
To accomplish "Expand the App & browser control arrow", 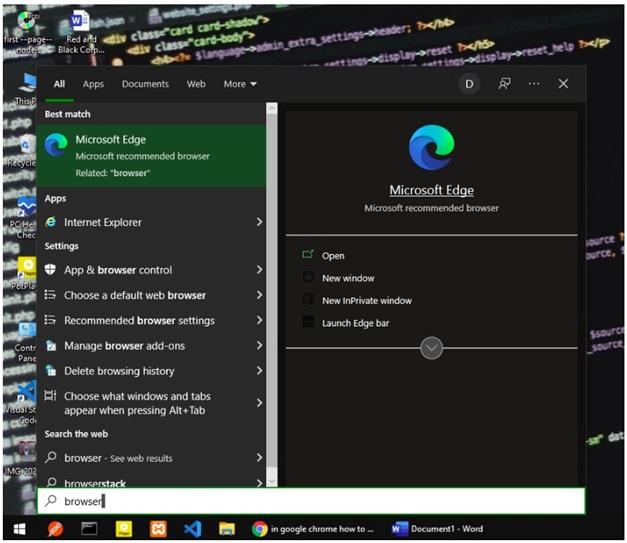I will tap(259, 270).
